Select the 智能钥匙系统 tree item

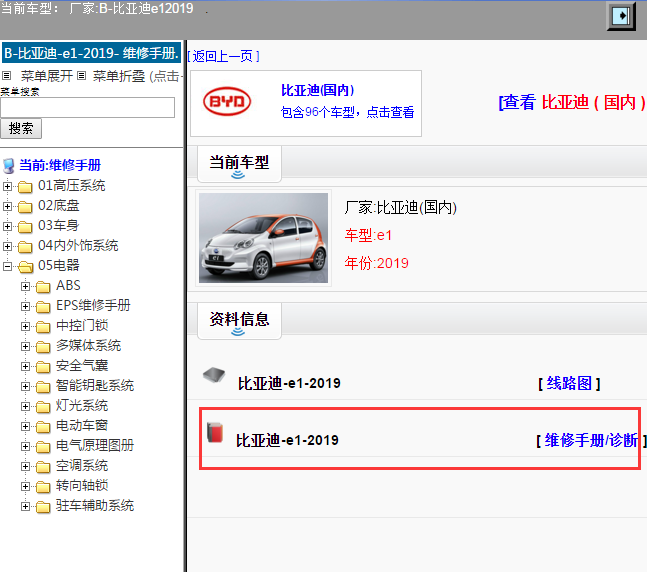(x=95, y=385)
